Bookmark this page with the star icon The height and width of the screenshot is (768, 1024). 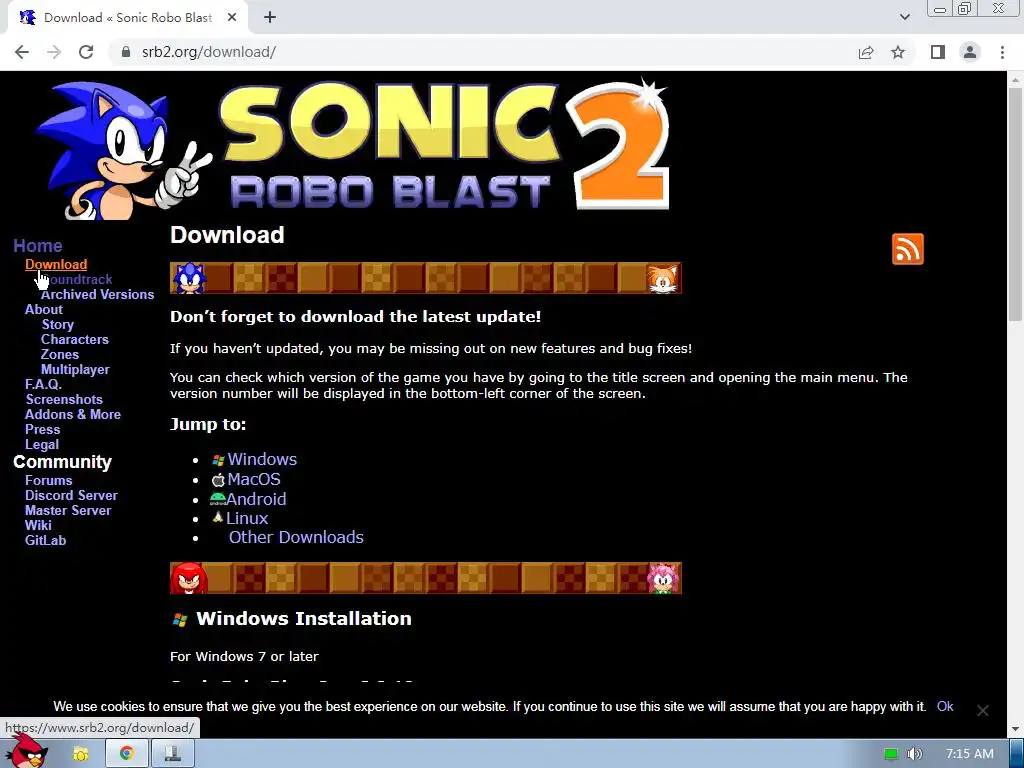[x=898, y=52]
